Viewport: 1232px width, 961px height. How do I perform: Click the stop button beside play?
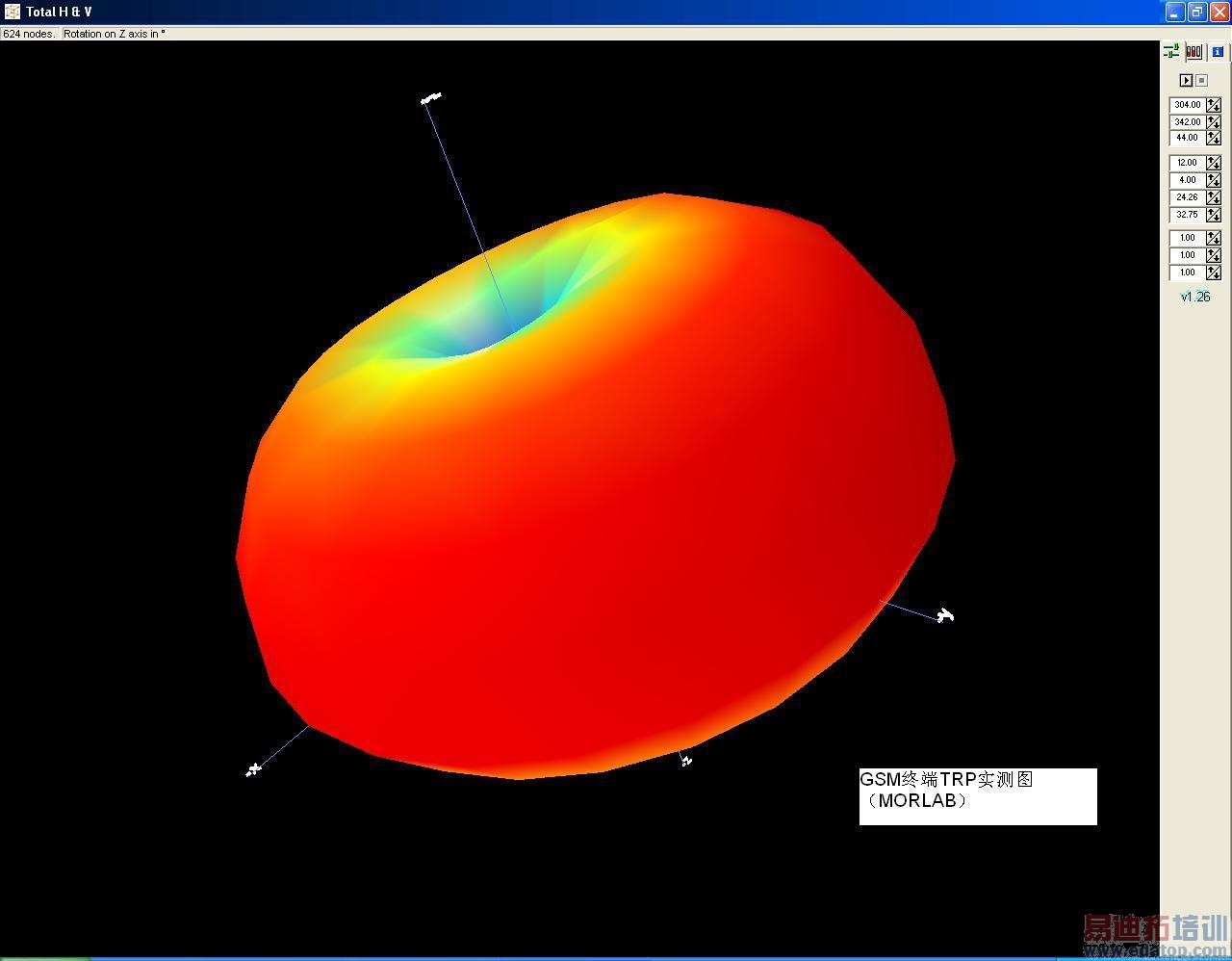1201,80
